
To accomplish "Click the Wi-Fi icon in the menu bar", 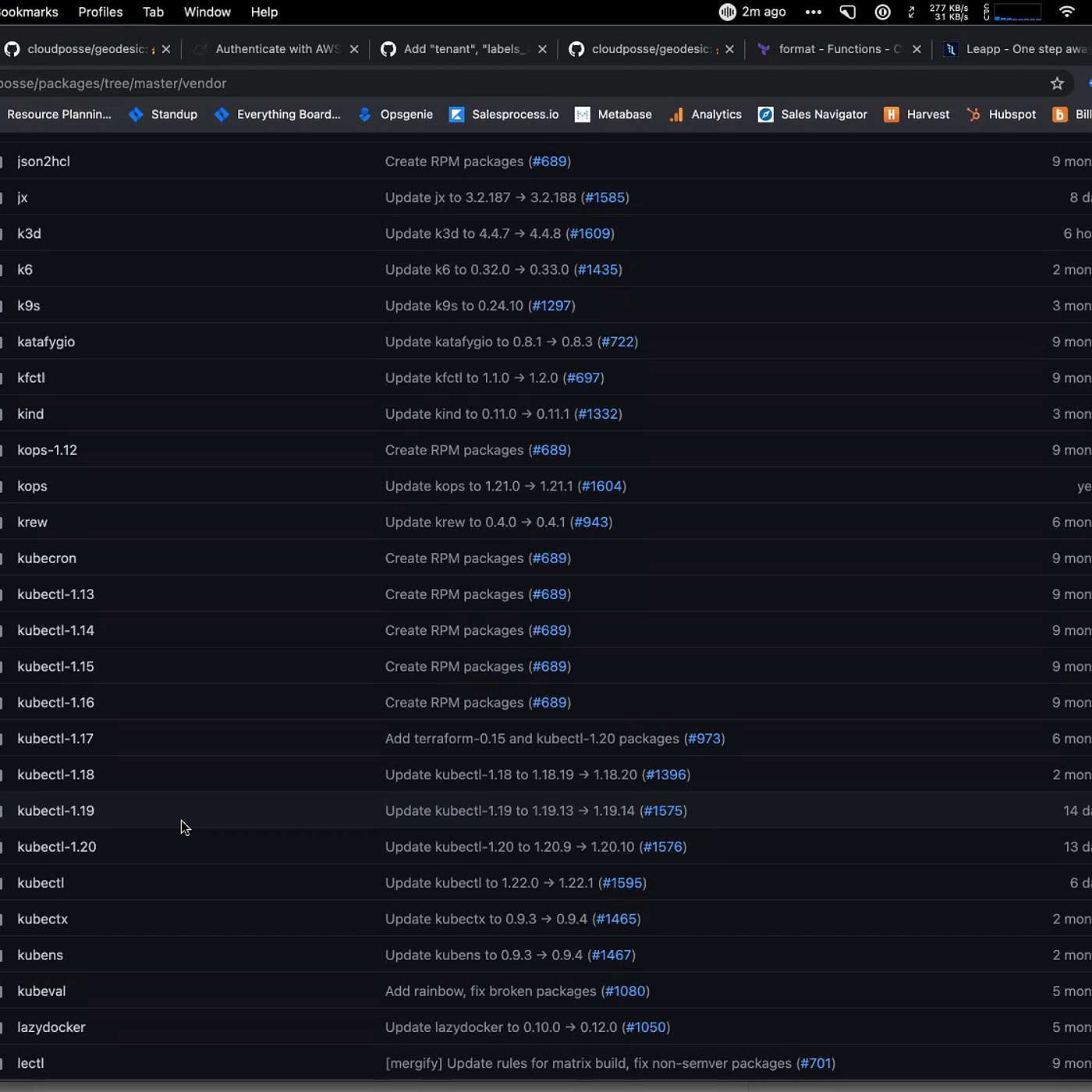I will pyautogui.click(x=1066, y=12).
